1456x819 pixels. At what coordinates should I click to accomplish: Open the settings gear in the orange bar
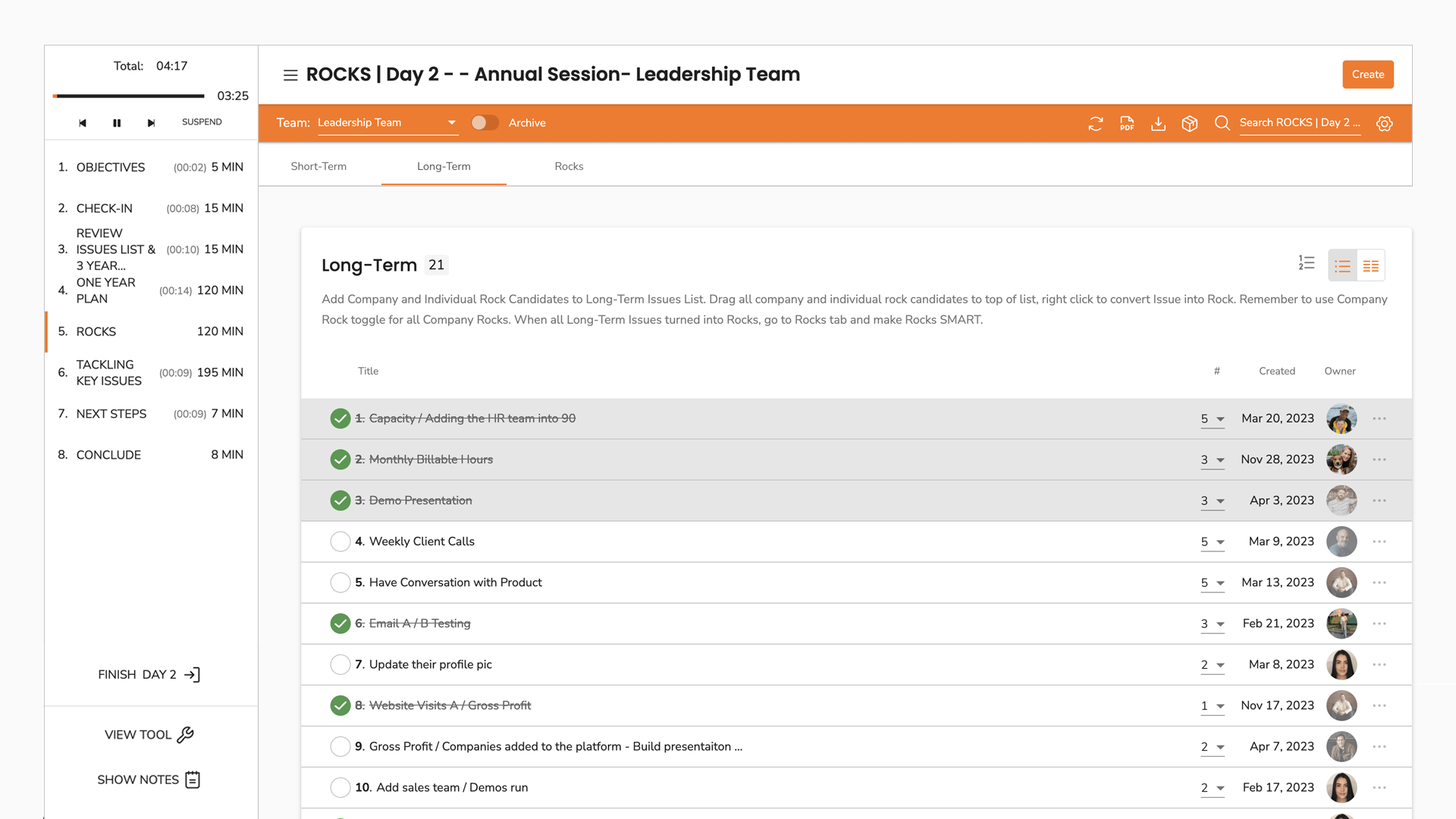pos(1385,123)
